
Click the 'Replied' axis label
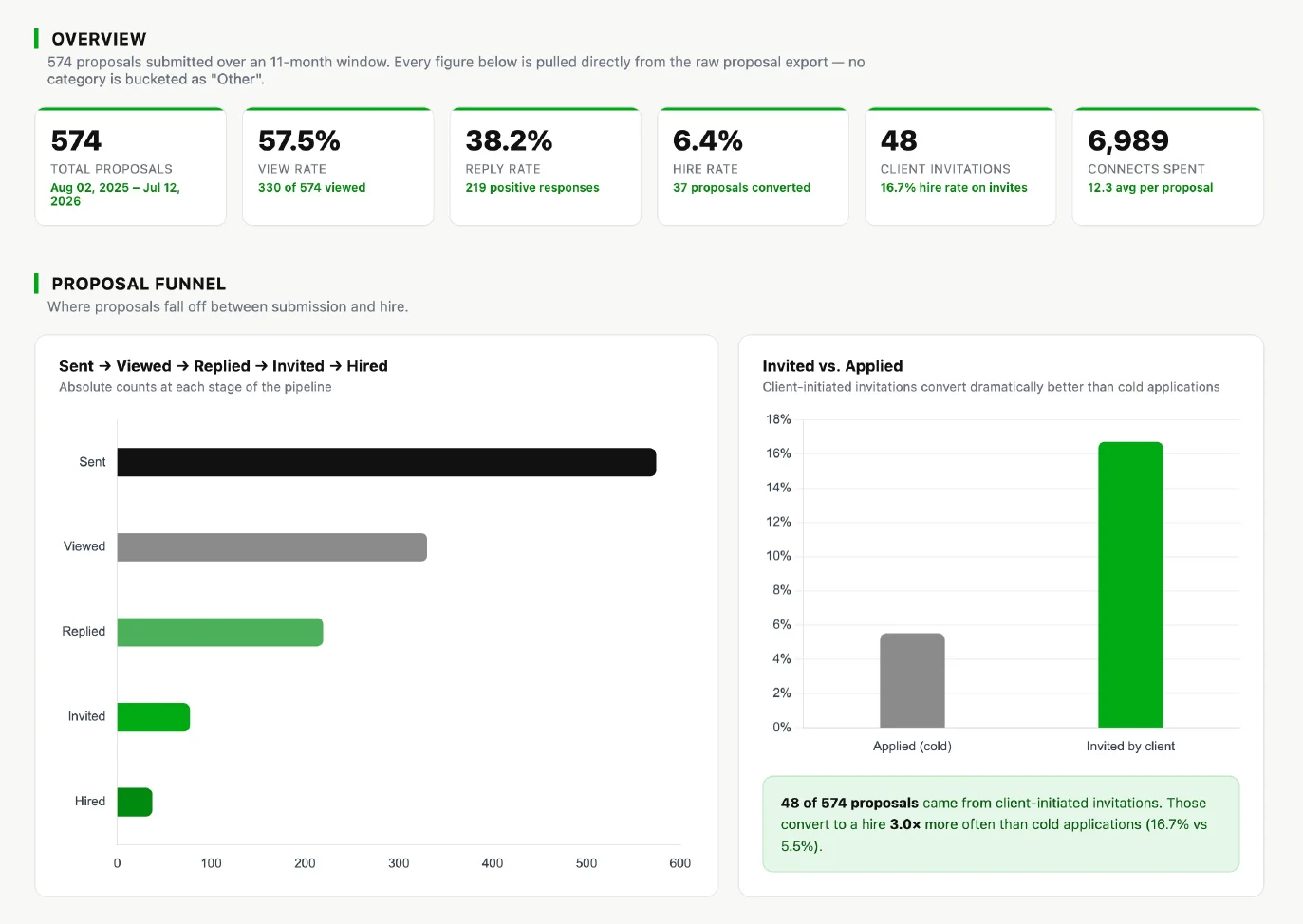point(84,632)
